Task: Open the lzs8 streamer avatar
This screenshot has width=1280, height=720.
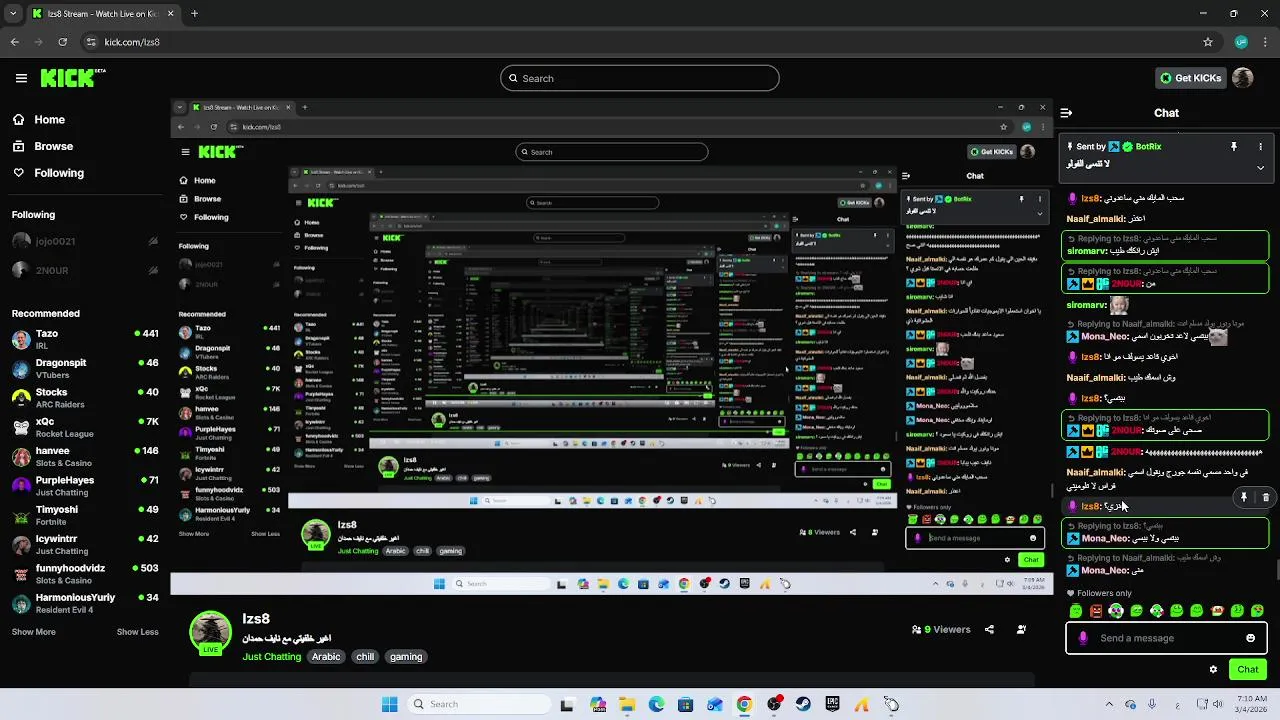Action: 210,634
